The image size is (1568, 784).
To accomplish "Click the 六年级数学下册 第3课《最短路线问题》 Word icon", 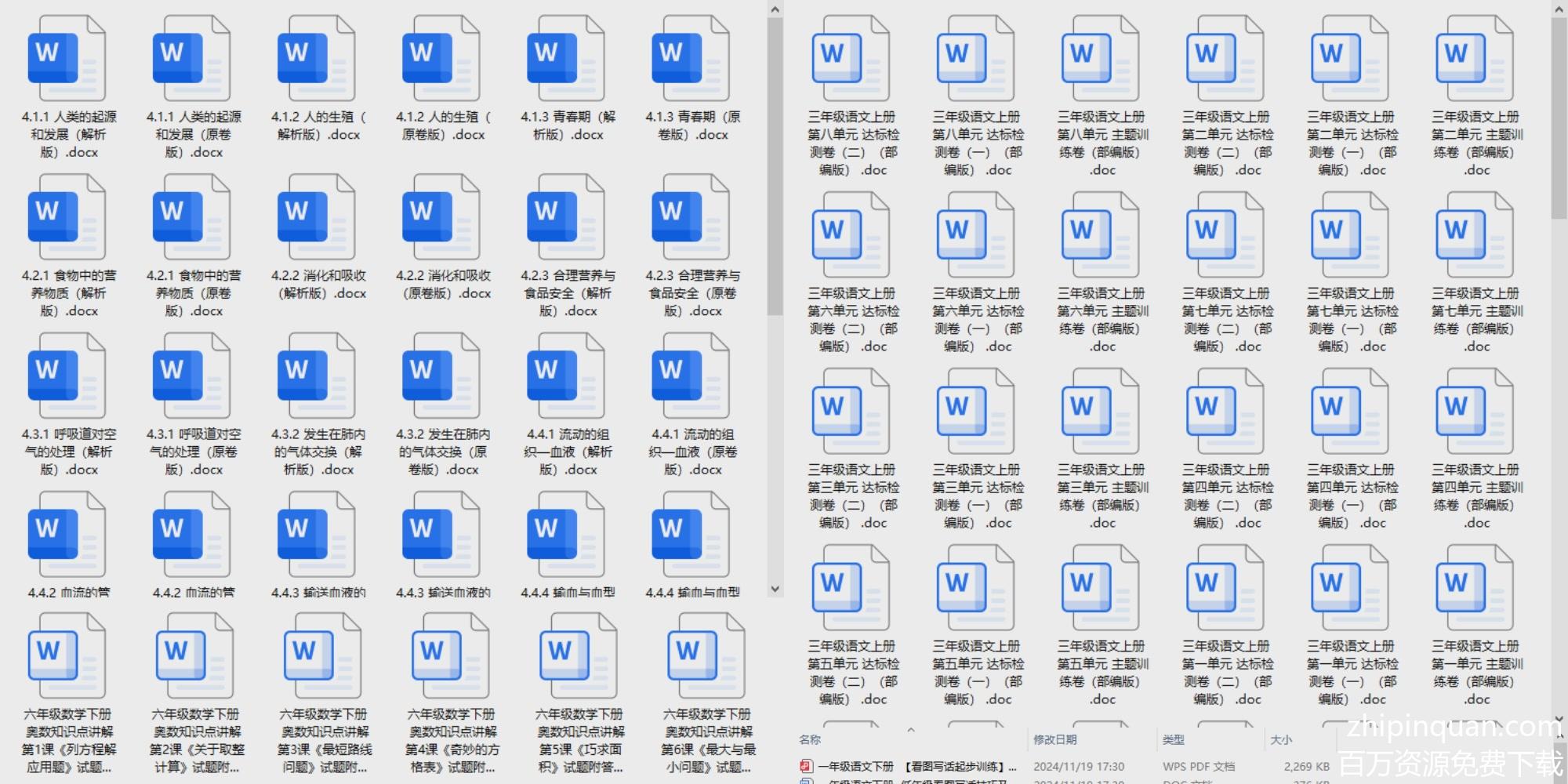I will point(323,656).
